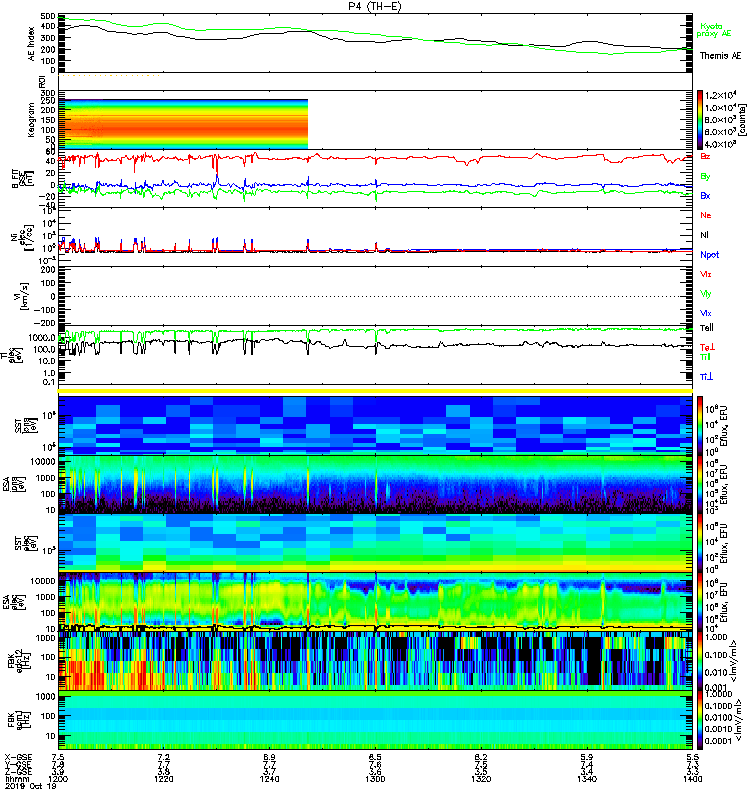
Task: Click the 1240 time tick label
Action: coord(269,779)
